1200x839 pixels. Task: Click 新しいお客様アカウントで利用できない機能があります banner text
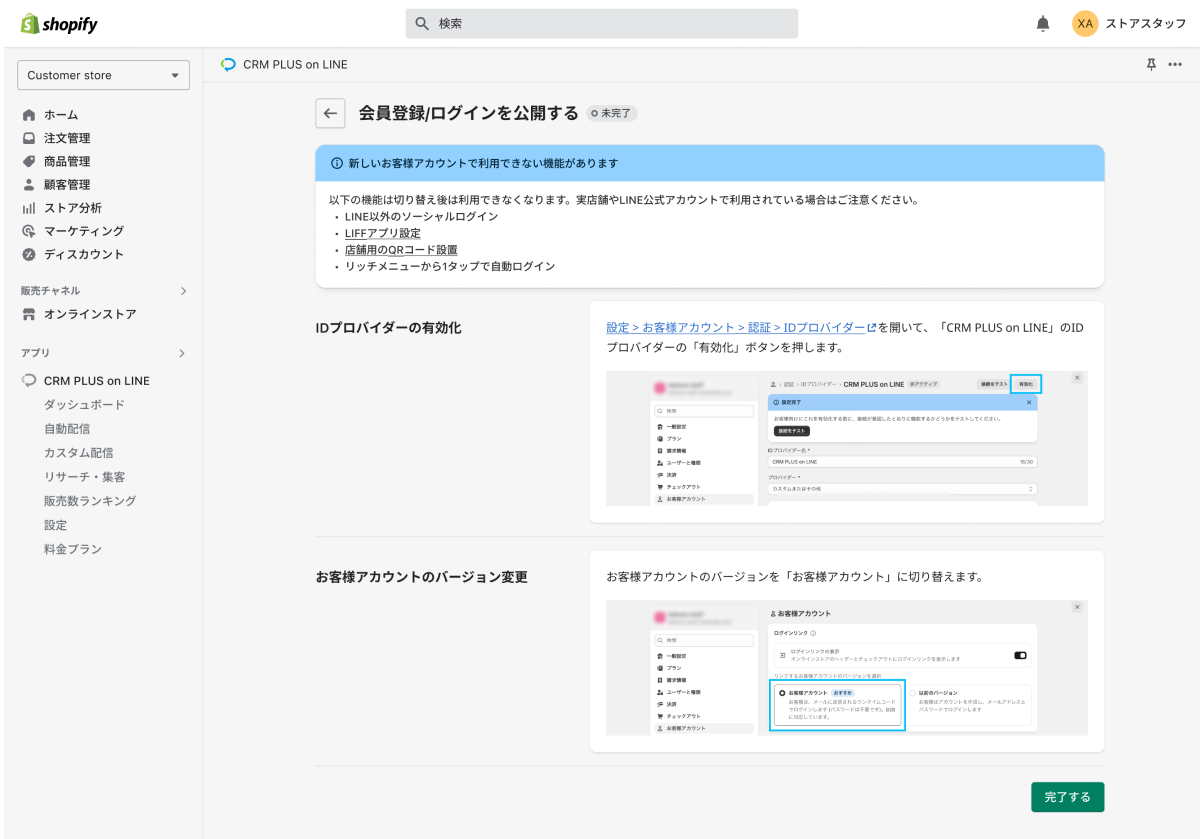(x=484, y=163)
